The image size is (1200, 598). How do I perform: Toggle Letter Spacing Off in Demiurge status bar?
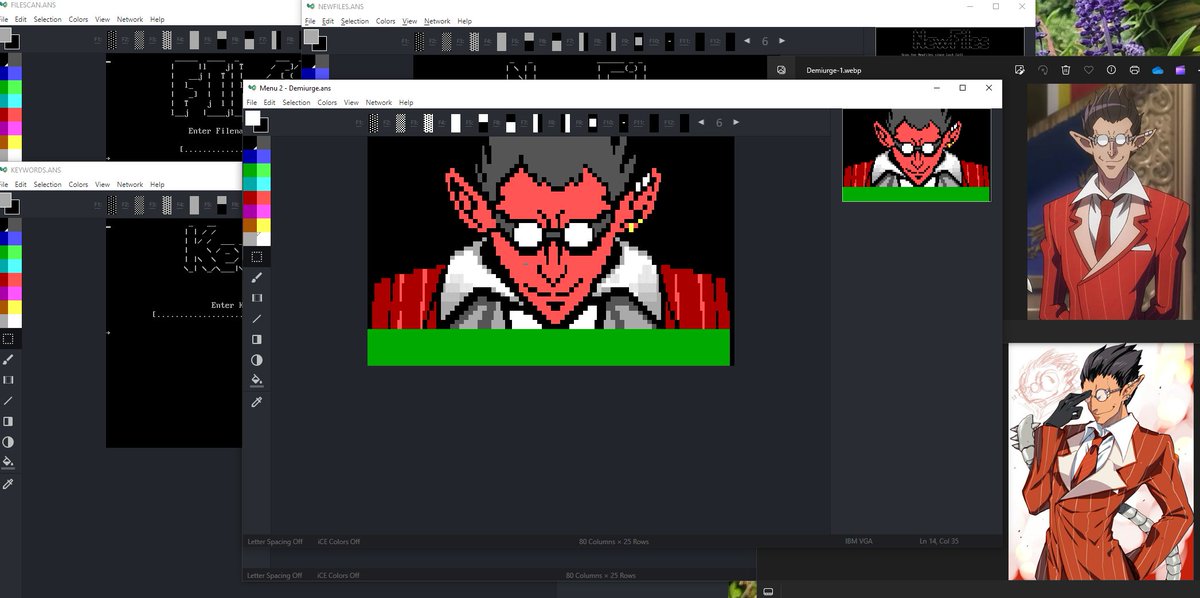point(275,542)
